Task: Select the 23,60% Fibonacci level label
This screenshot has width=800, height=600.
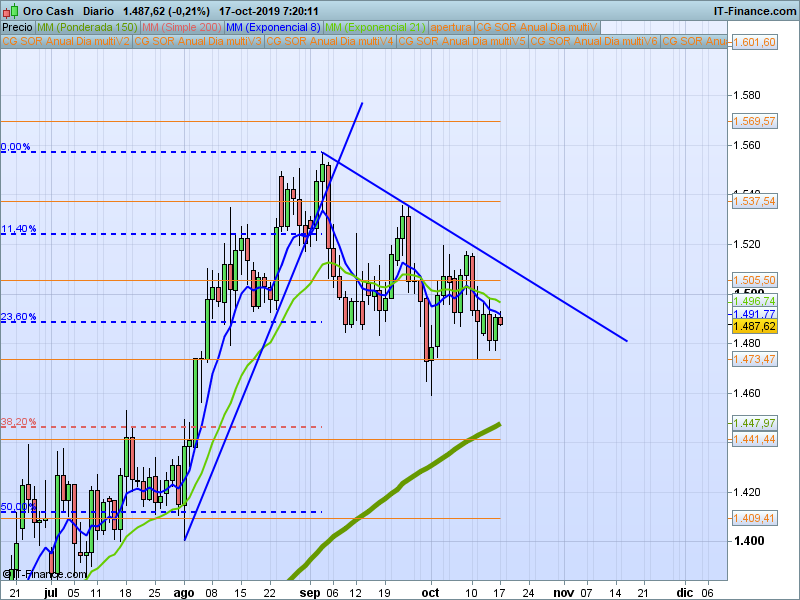Action: [x=19, y=317]
